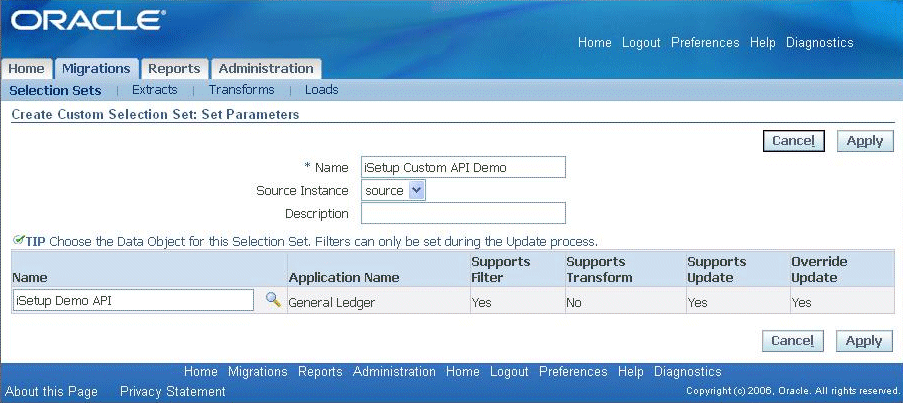
Task: Open the Transforms subtab
Action: tap(241, 90)
